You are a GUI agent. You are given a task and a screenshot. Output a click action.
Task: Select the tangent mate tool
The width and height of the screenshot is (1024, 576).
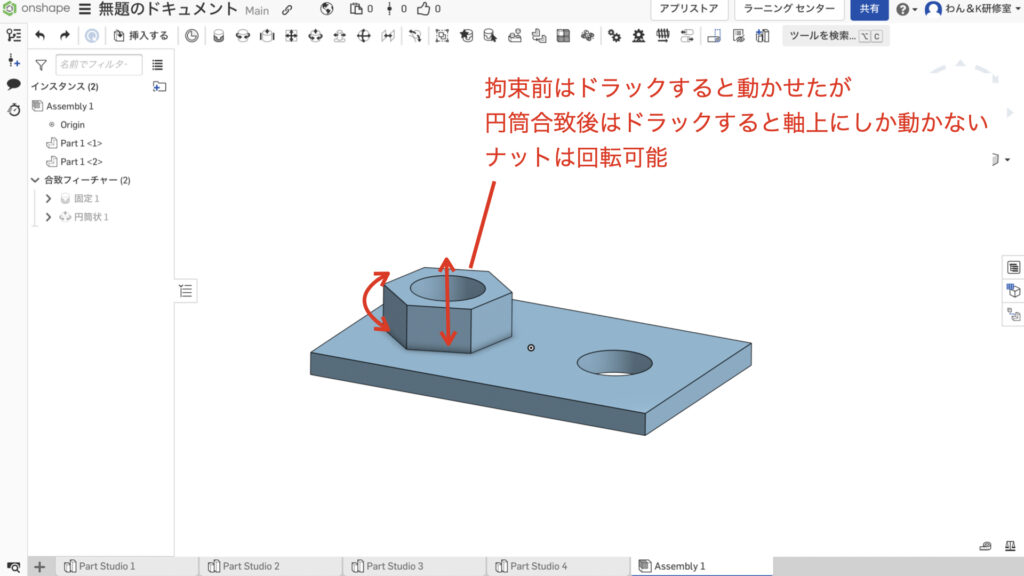415,36
